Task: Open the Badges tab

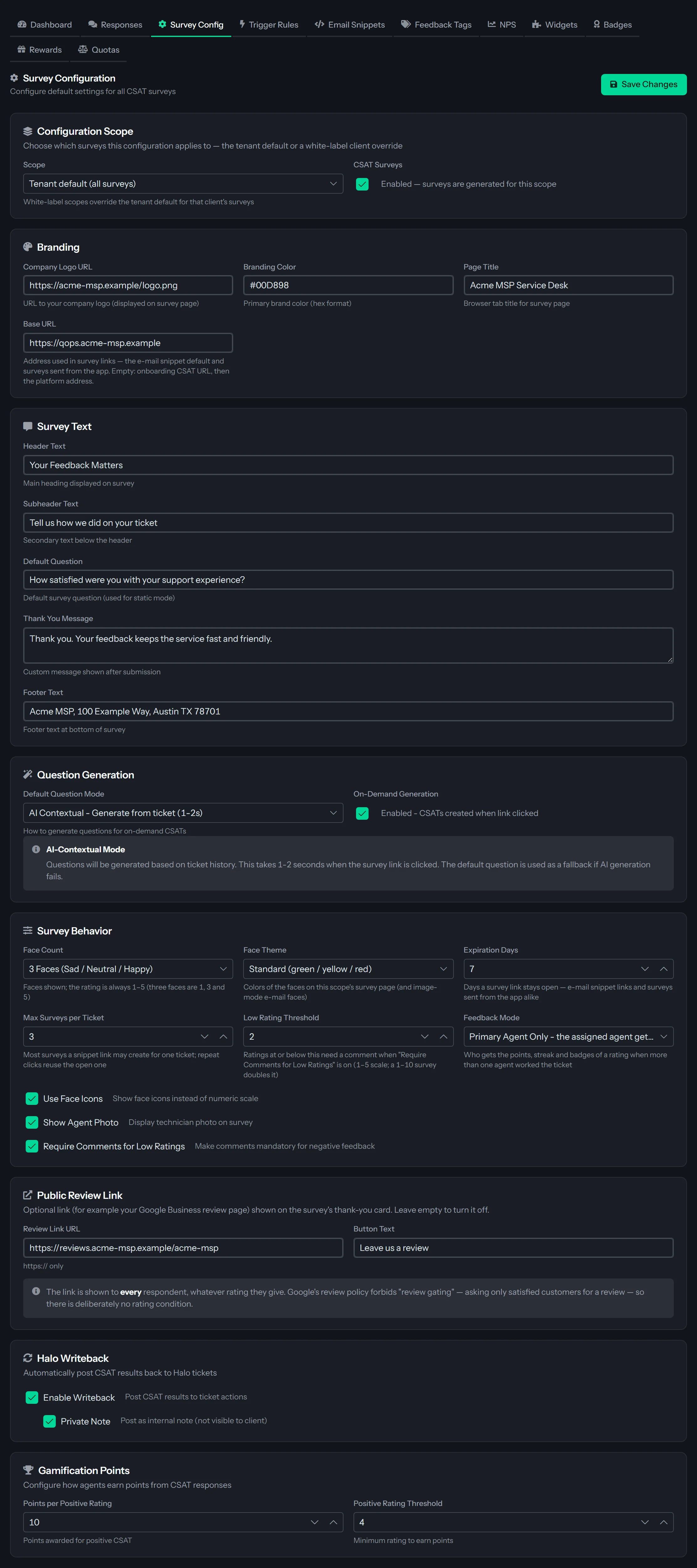Action: 612,24
